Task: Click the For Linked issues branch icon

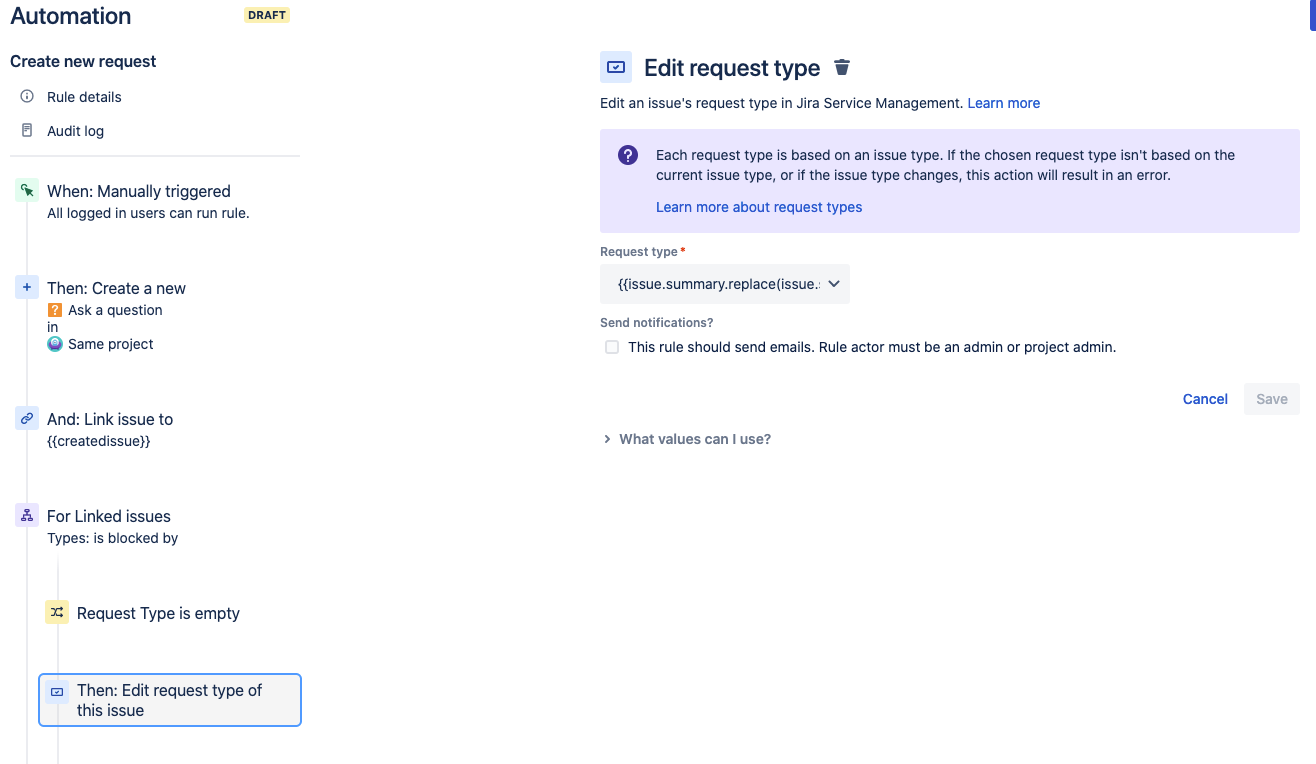Action: (26, 514)
